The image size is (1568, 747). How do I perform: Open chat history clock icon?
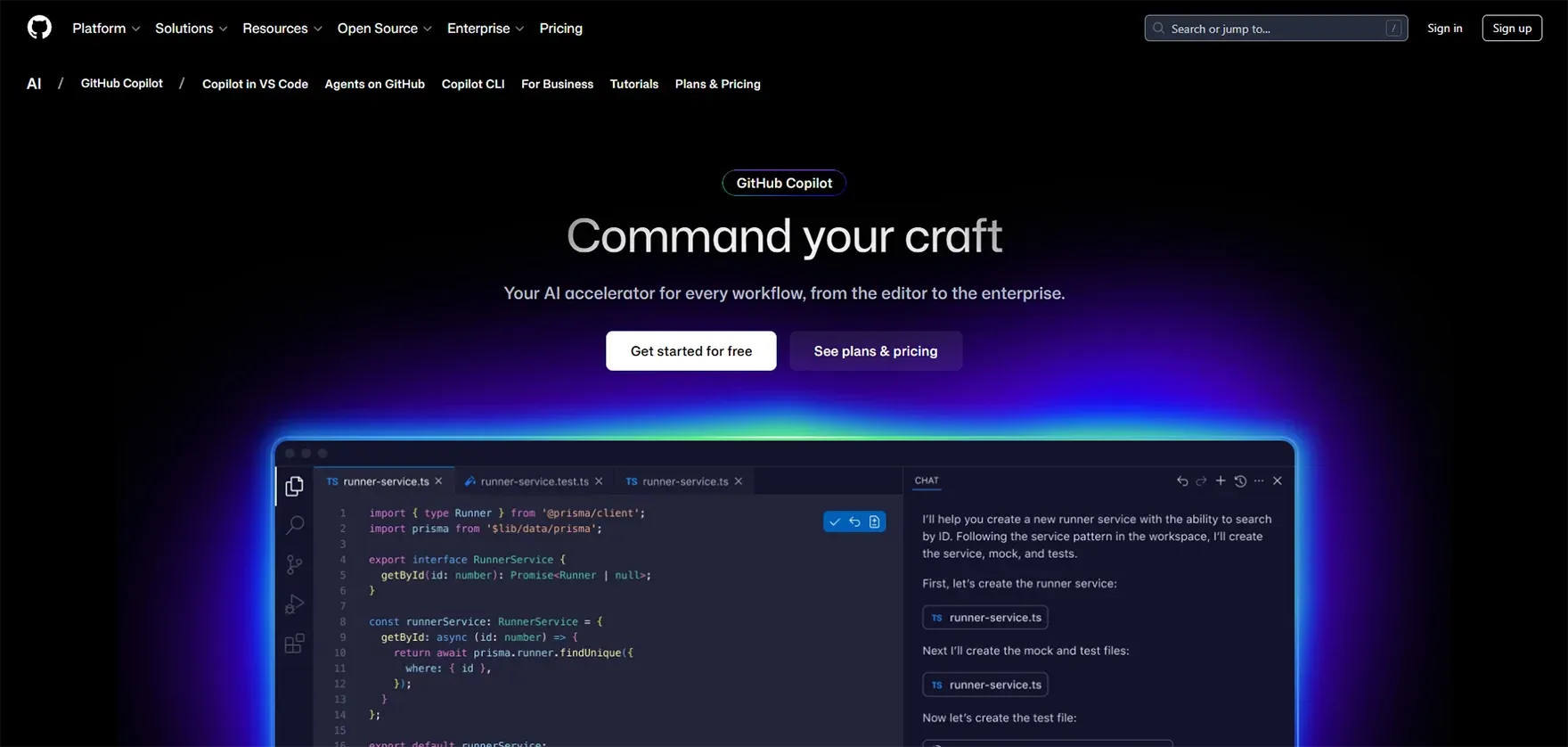(x=1240, y=480)
